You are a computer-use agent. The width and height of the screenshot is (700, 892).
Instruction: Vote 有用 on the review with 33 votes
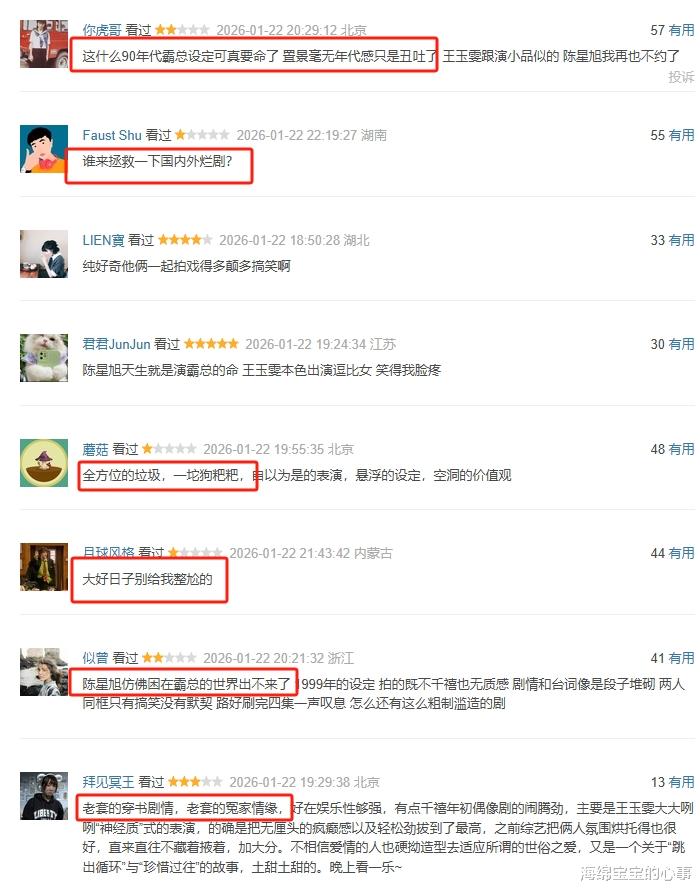(681, 240)
